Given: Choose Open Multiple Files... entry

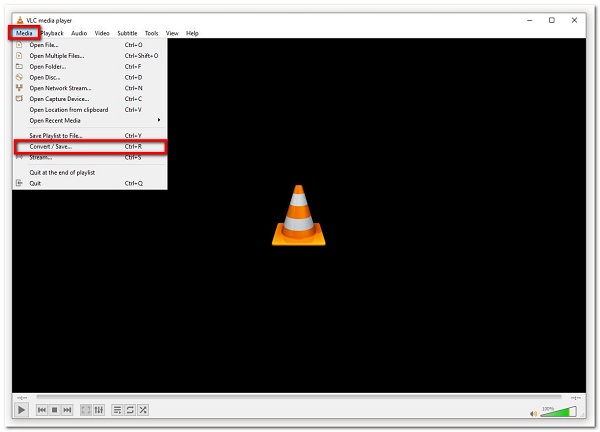Looking at the screenshot, I should click(x=90, y=55).
